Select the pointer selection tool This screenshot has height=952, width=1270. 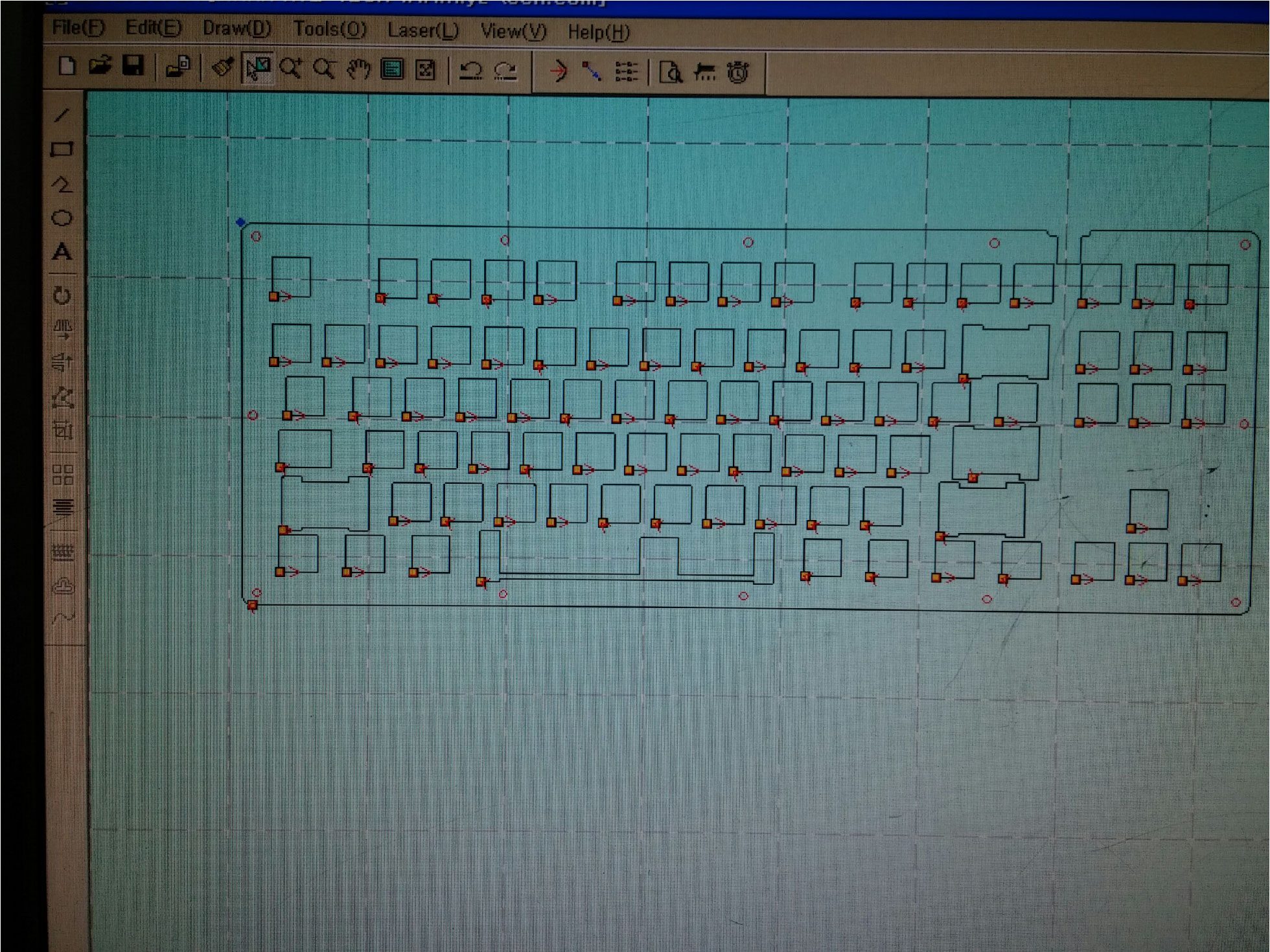pos(257,68)
